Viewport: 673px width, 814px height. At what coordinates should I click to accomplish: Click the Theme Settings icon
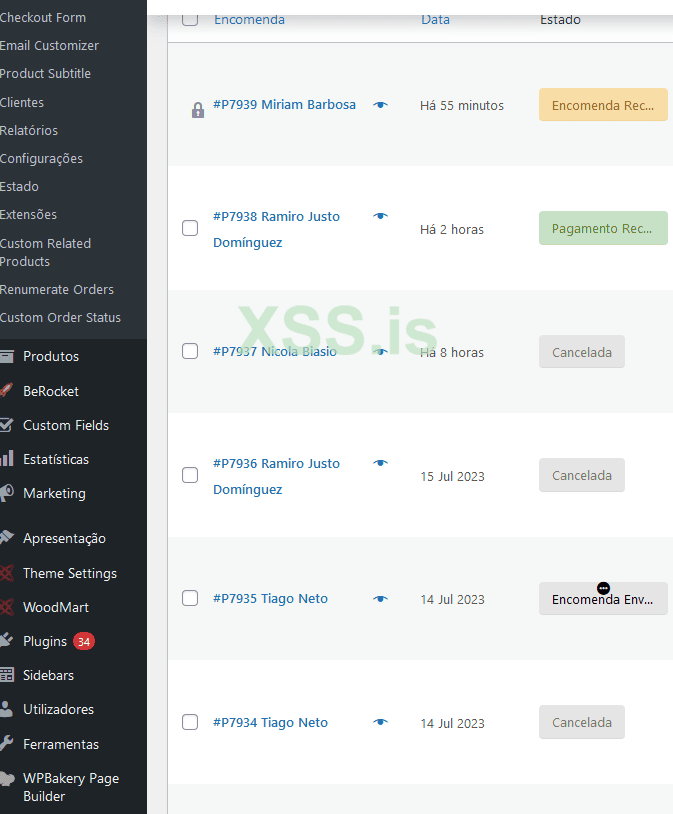click(x=7, y=573)
